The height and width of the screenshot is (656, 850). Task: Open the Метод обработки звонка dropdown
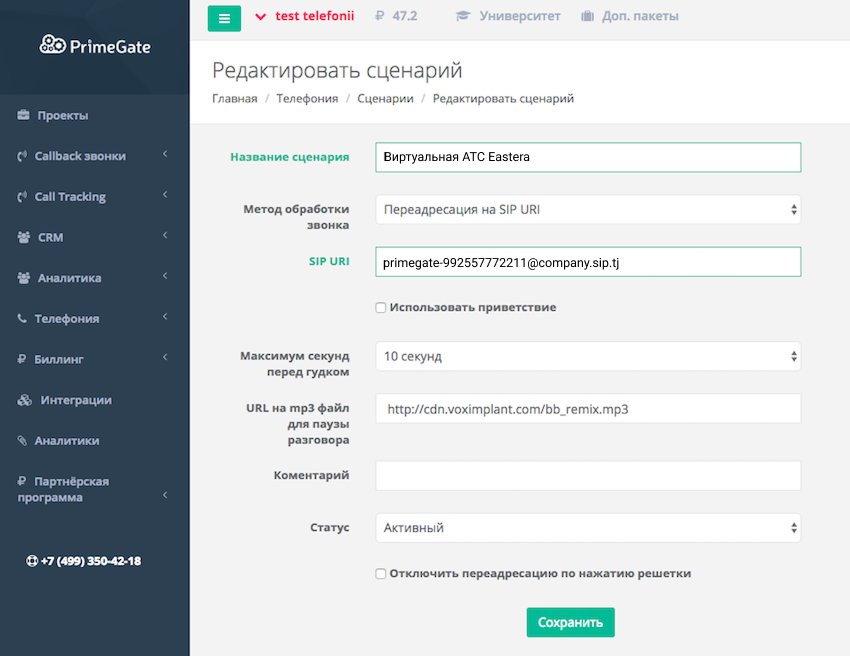pos(588,210)
